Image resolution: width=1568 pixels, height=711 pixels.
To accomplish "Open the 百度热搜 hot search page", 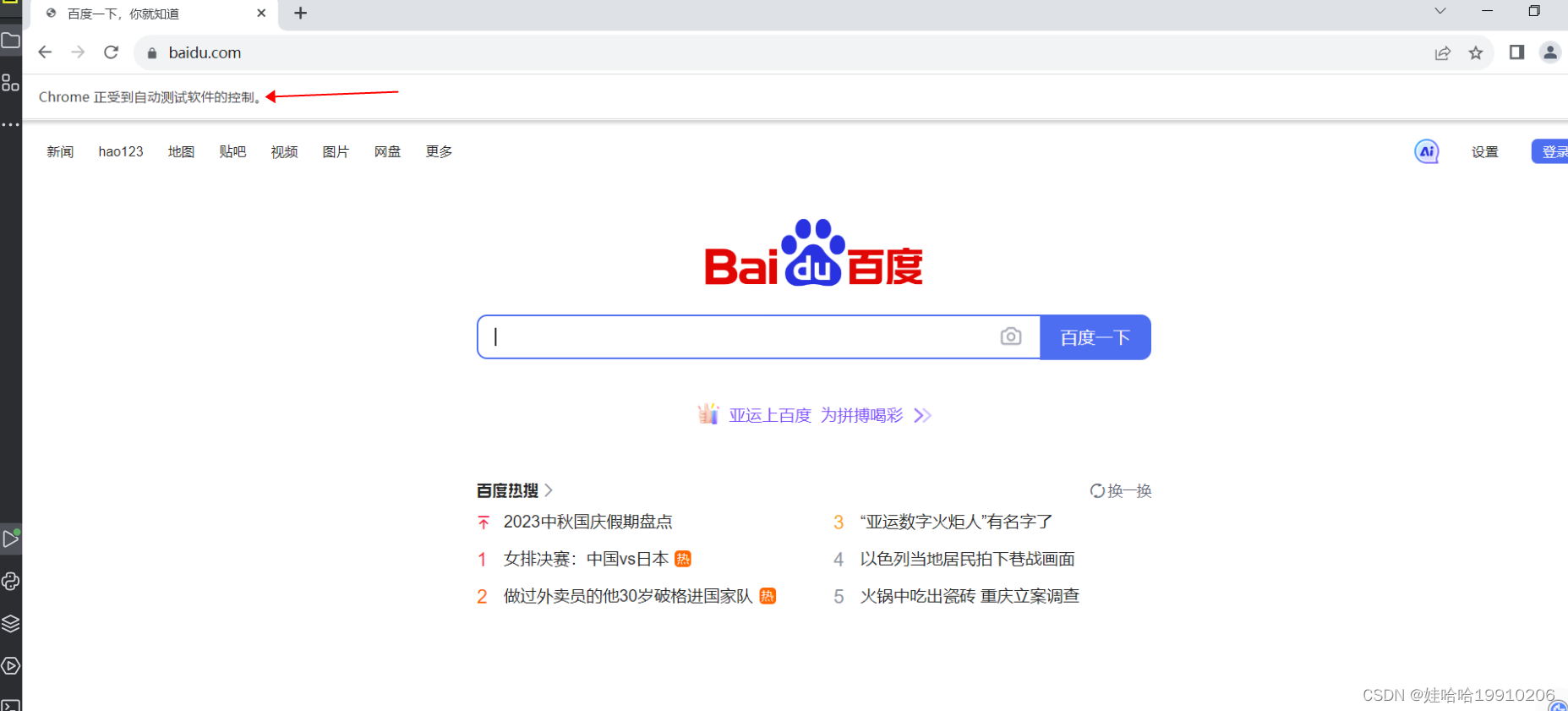I will point(514,490).
